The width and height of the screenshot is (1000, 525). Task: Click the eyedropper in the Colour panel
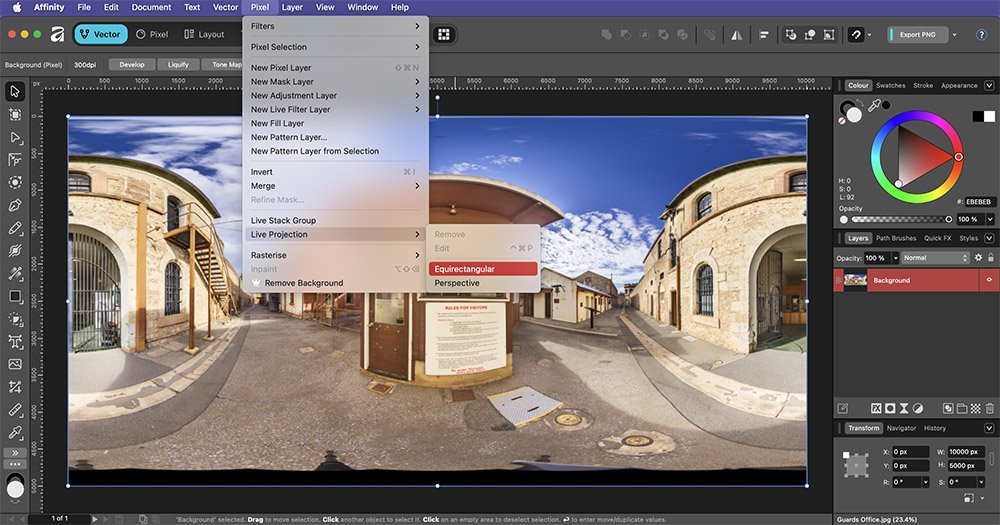point(874,105)
